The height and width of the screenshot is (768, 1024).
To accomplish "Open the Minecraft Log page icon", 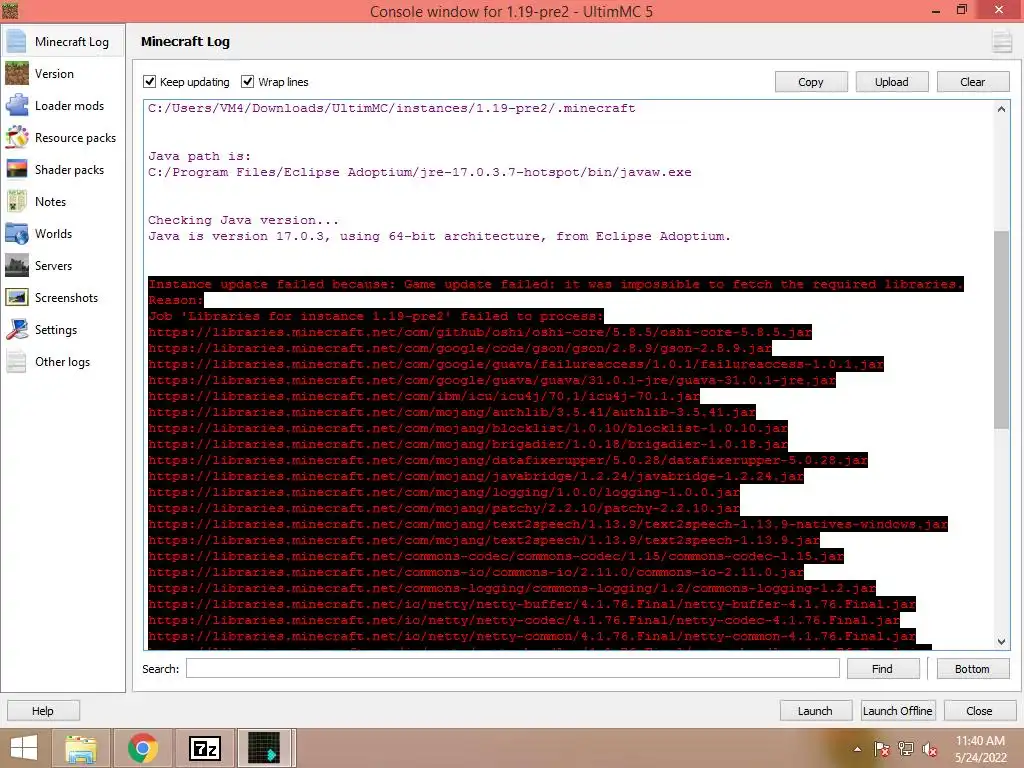I will coord(17,41).
